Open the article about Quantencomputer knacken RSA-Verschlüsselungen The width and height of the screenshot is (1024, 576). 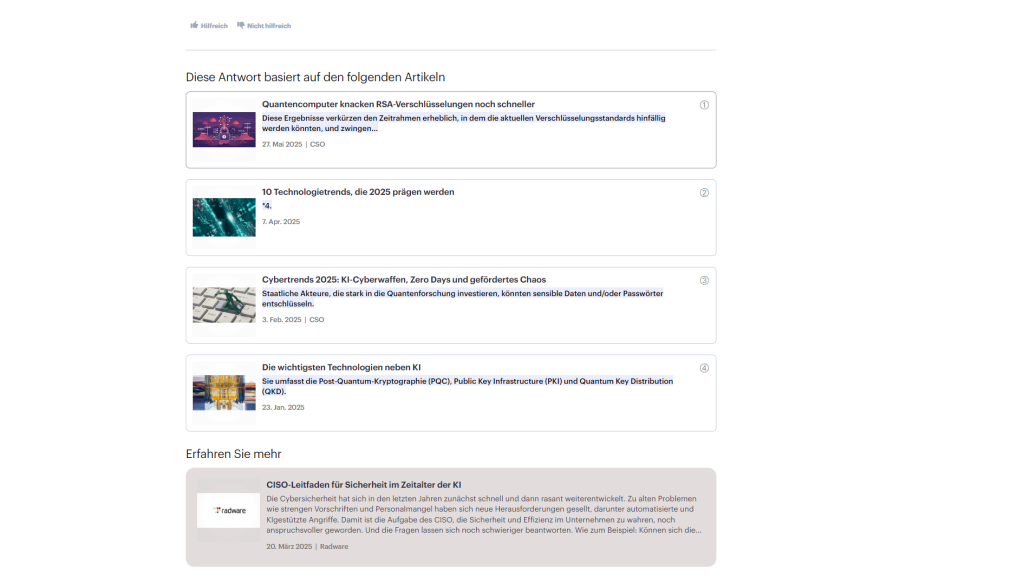[x=398, y=104]
